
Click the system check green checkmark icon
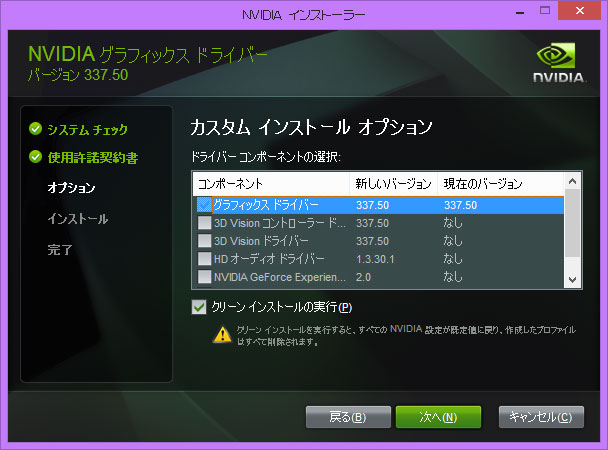[x=35, y=128]
